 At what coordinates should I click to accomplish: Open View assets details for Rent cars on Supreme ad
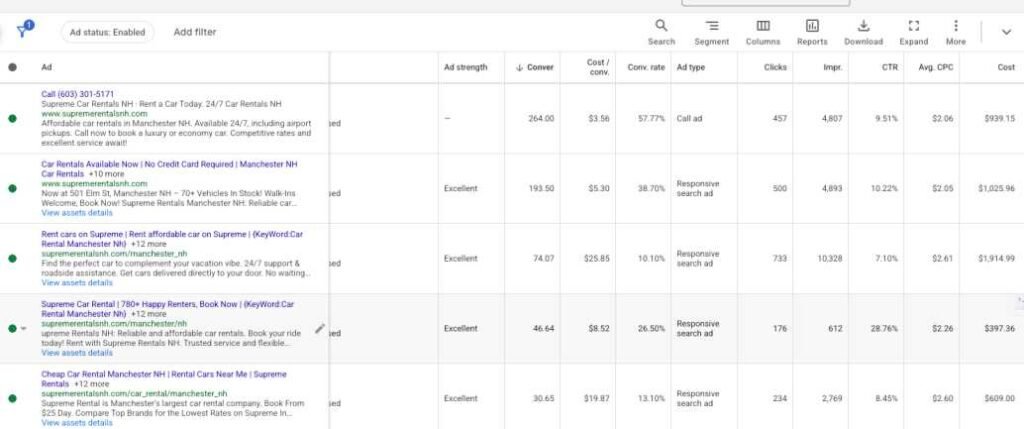(77, 282)
